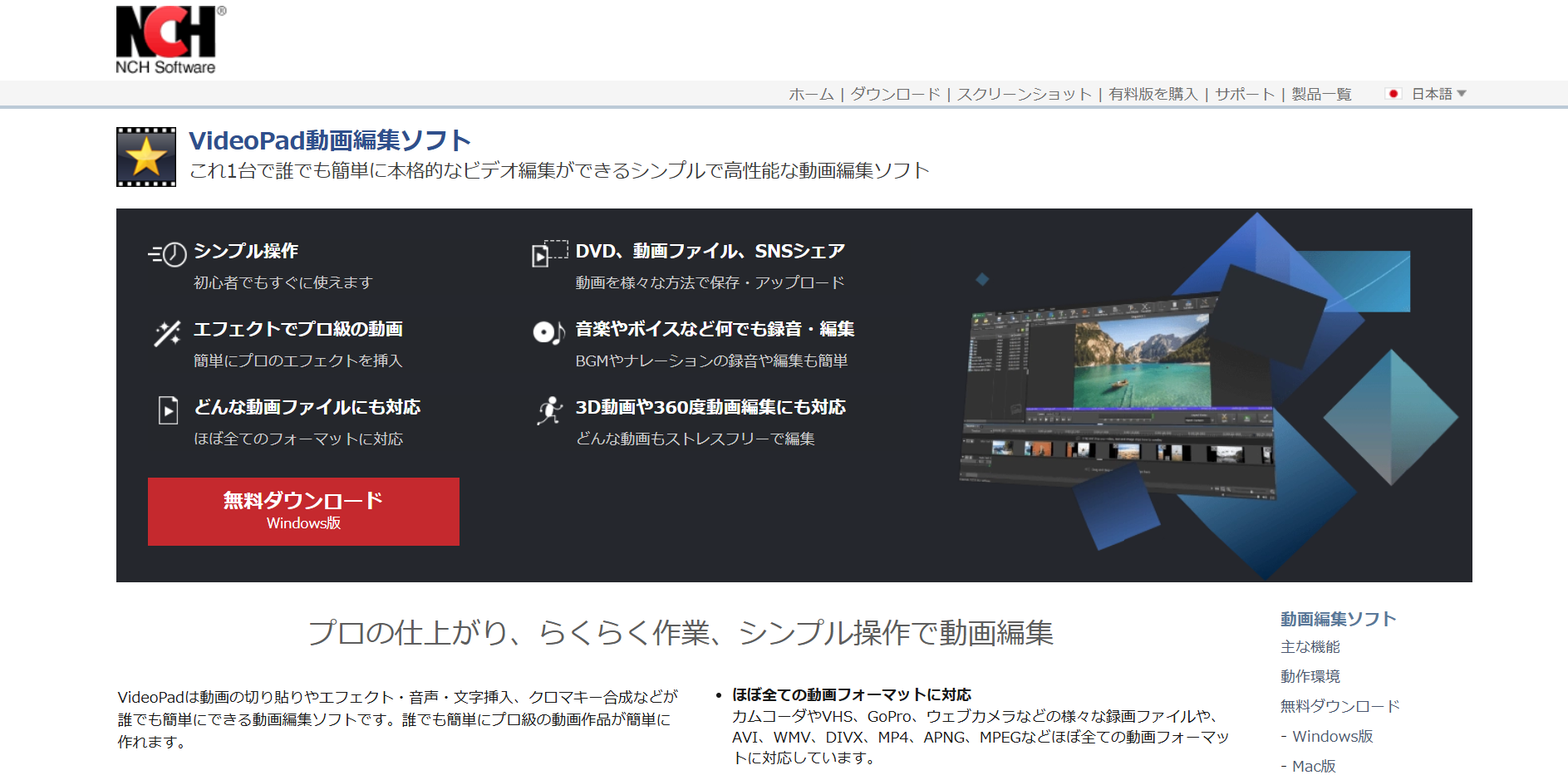The image size is (1568, 775).
Task: Click the stopwatch icon beside シンプル操作
Action: [167, 253]
